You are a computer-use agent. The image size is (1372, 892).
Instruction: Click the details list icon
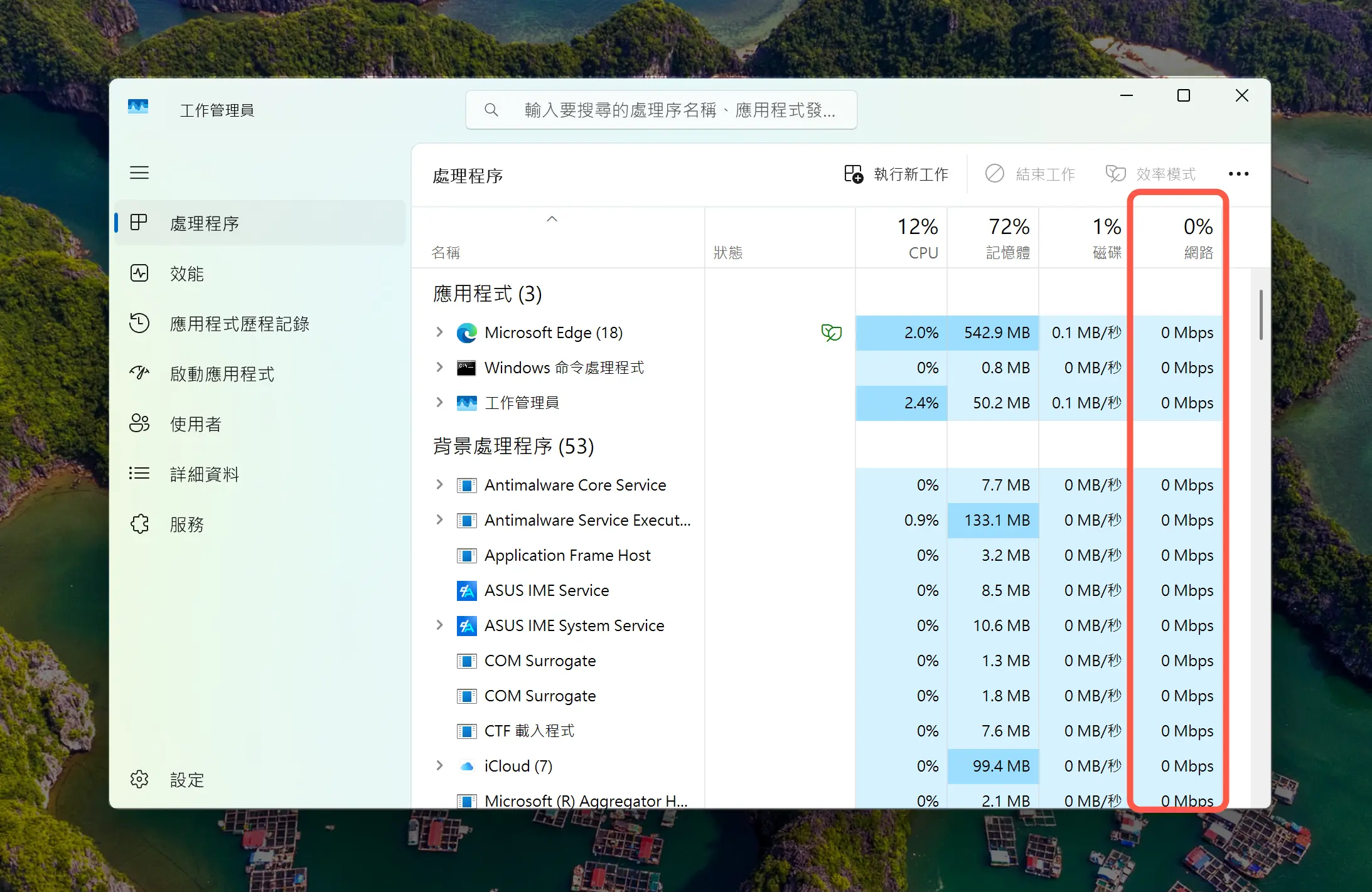point(139,474)
